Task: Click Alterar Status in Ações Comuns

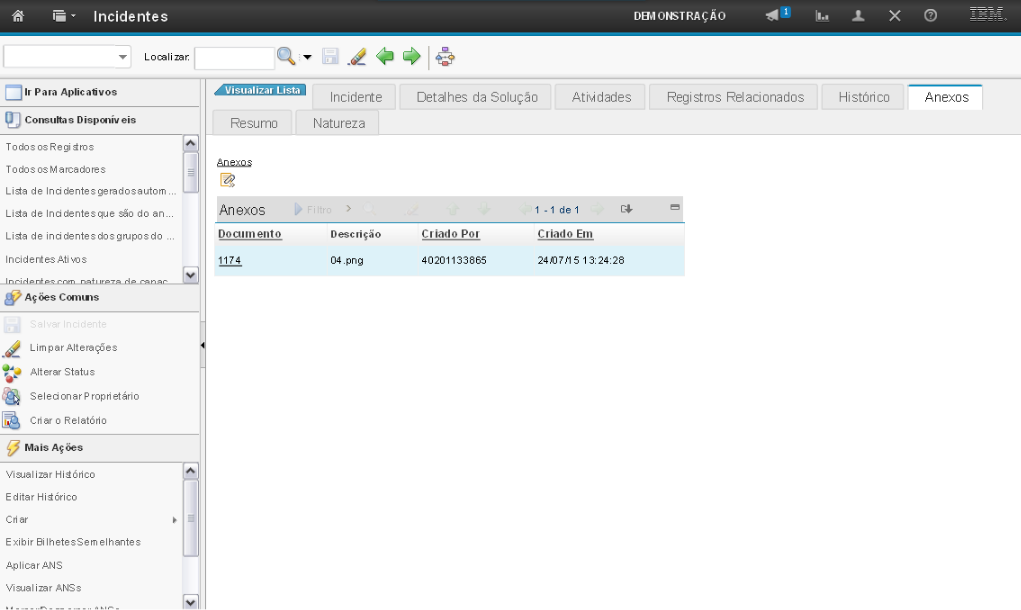Action: pyautogui.click(x=62, y=372)
